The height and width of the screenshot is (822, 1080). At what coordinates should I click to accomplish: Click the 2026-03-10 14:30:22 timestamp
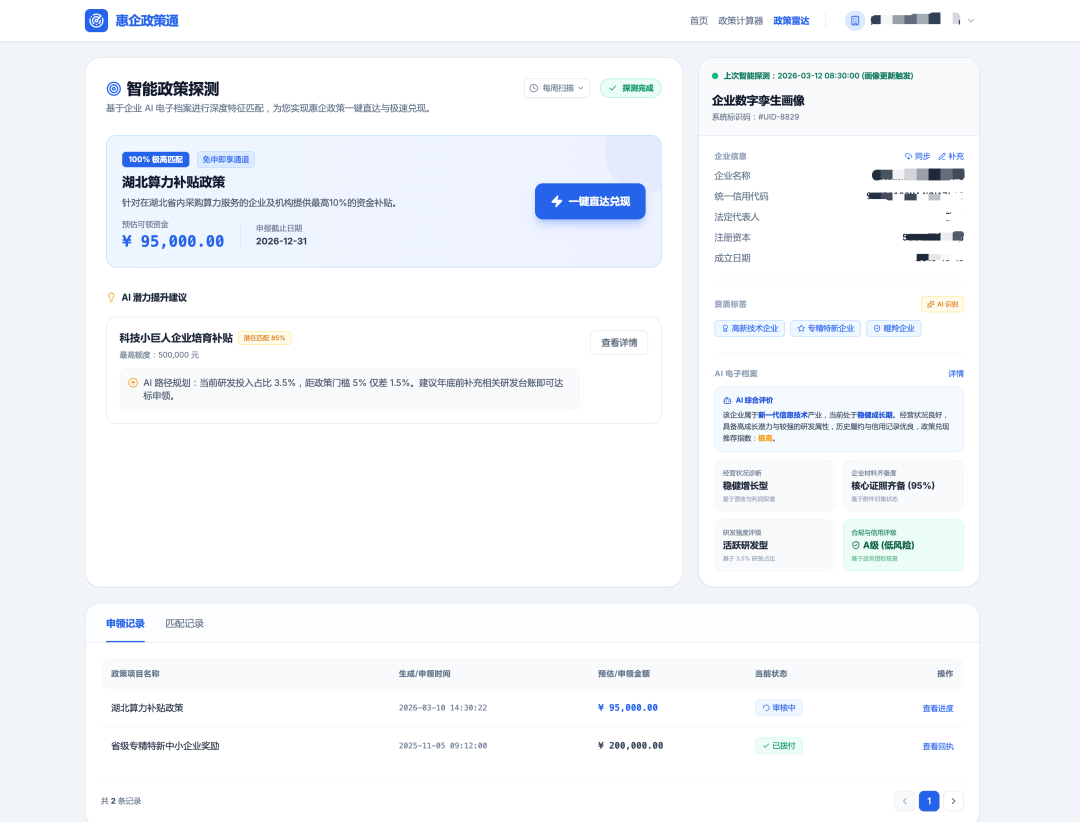[443, 708]
